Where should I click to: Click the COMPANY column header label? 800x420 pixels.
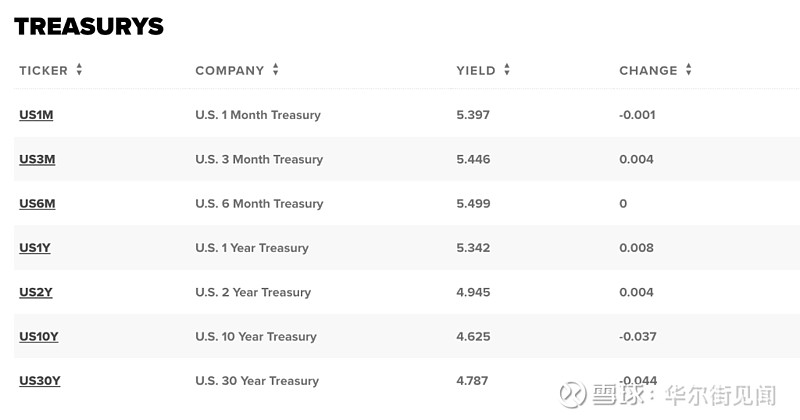pyautogui.click(x=230, y=70)
